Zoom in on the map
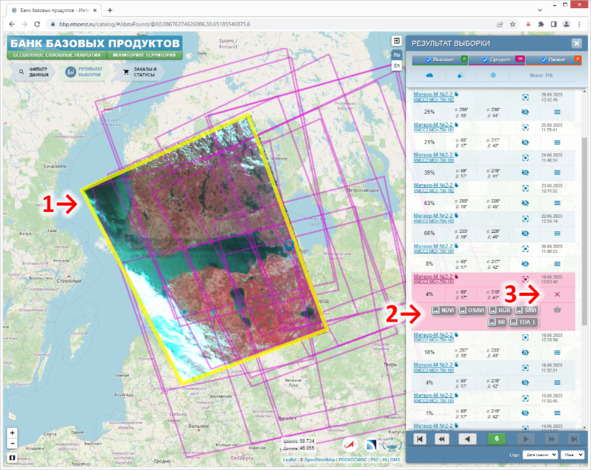The image size is (591, 470). pos(12,433)
